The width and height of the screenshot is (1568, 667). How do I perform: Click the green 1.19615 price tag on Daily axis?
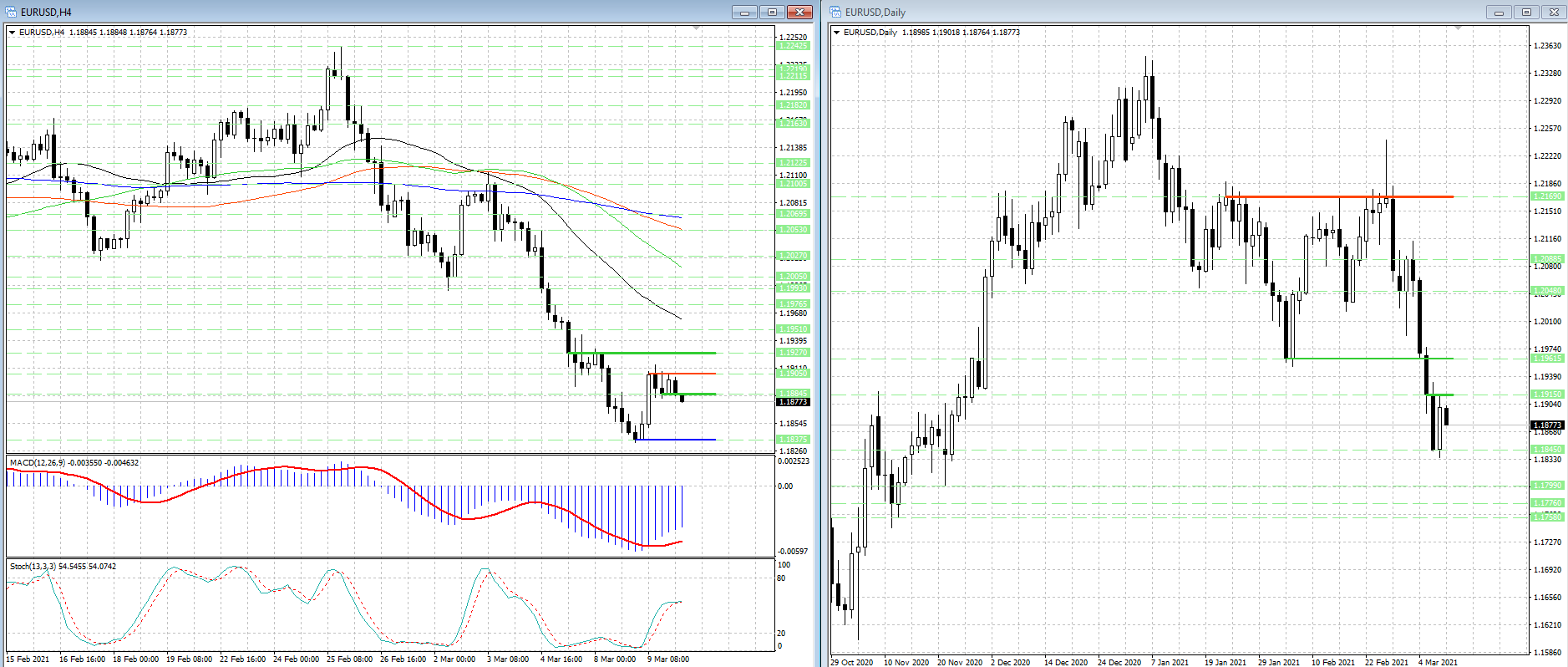(x=1546, y=359)
